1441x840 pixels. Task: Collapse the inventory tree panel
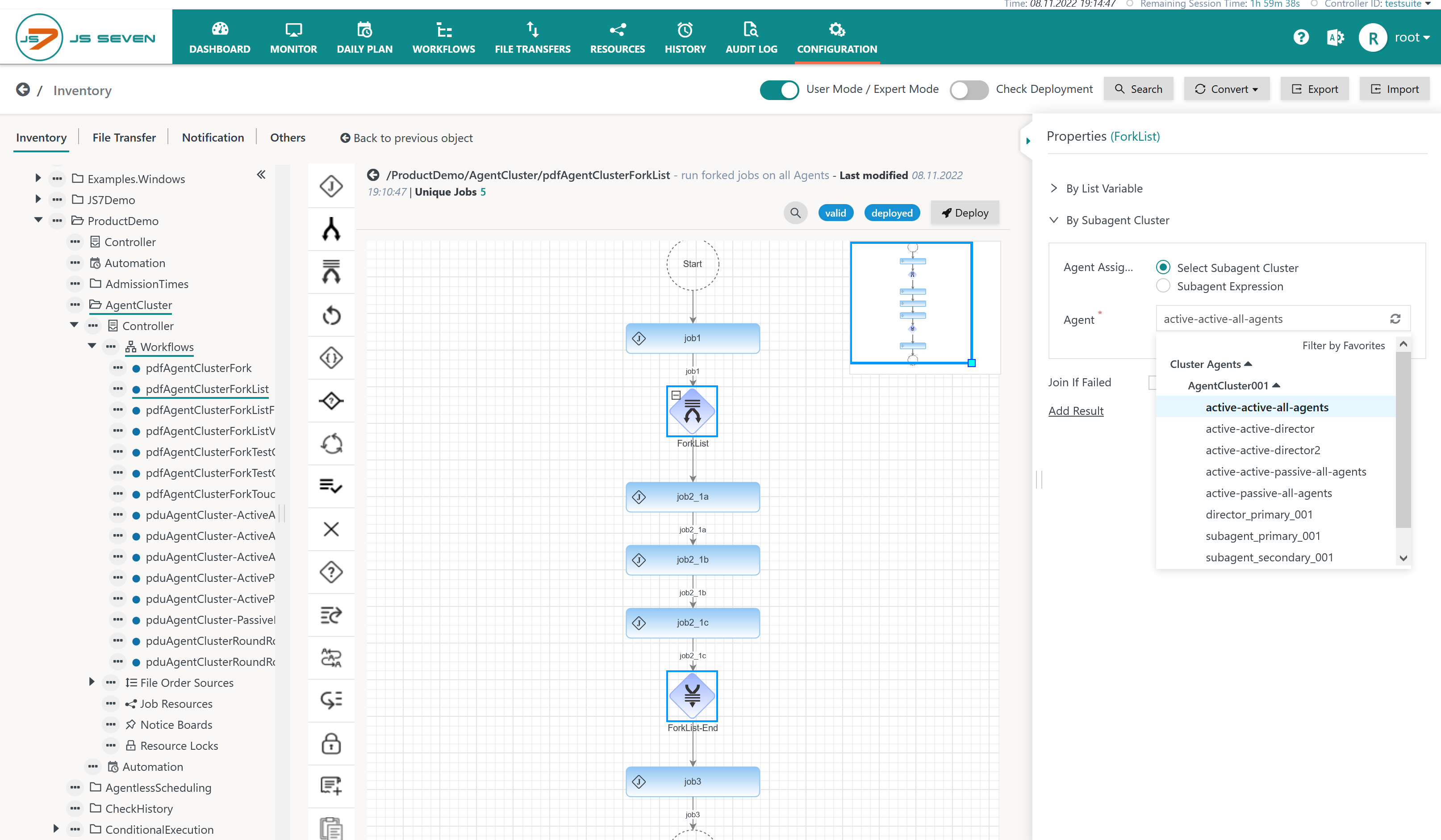[x=261, y=175]
